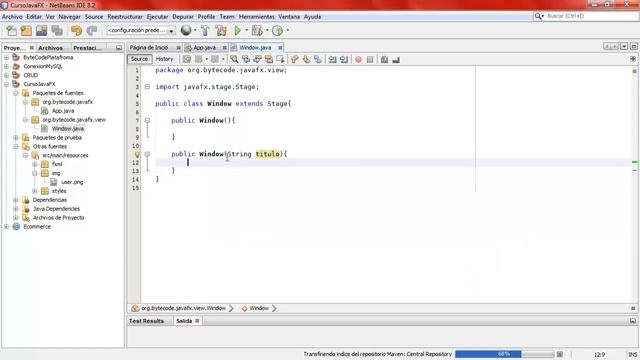Collapse the code fold on line 7

click(147, 120)
